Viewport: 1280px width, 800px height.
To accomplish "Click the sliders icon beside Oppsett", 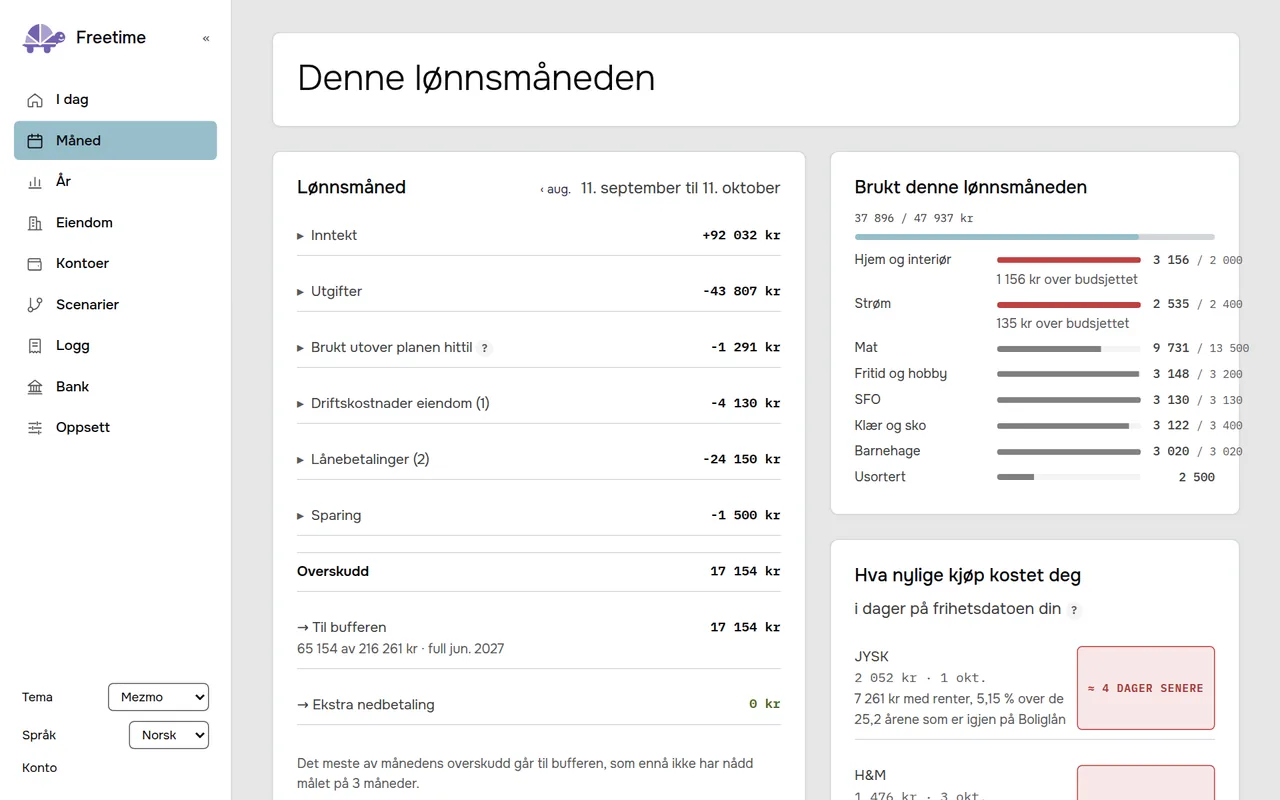I will pyautogui.click(x=35, y=428).
